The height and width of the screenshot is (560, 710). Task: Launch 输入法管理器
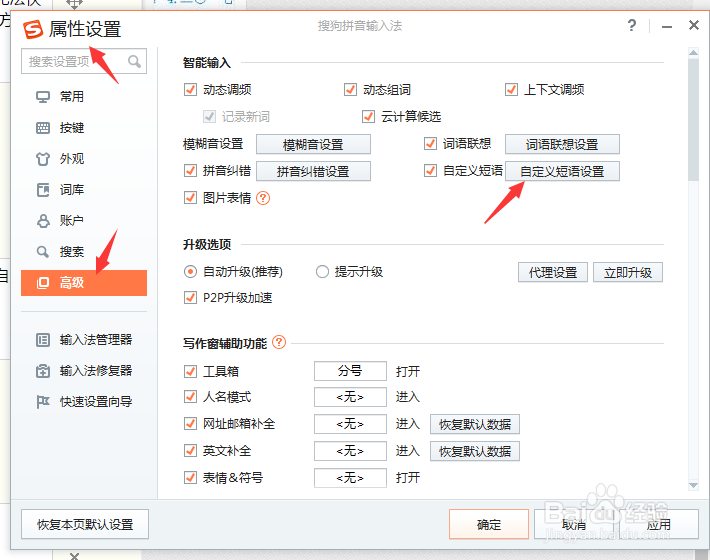(x=84, y=340)
